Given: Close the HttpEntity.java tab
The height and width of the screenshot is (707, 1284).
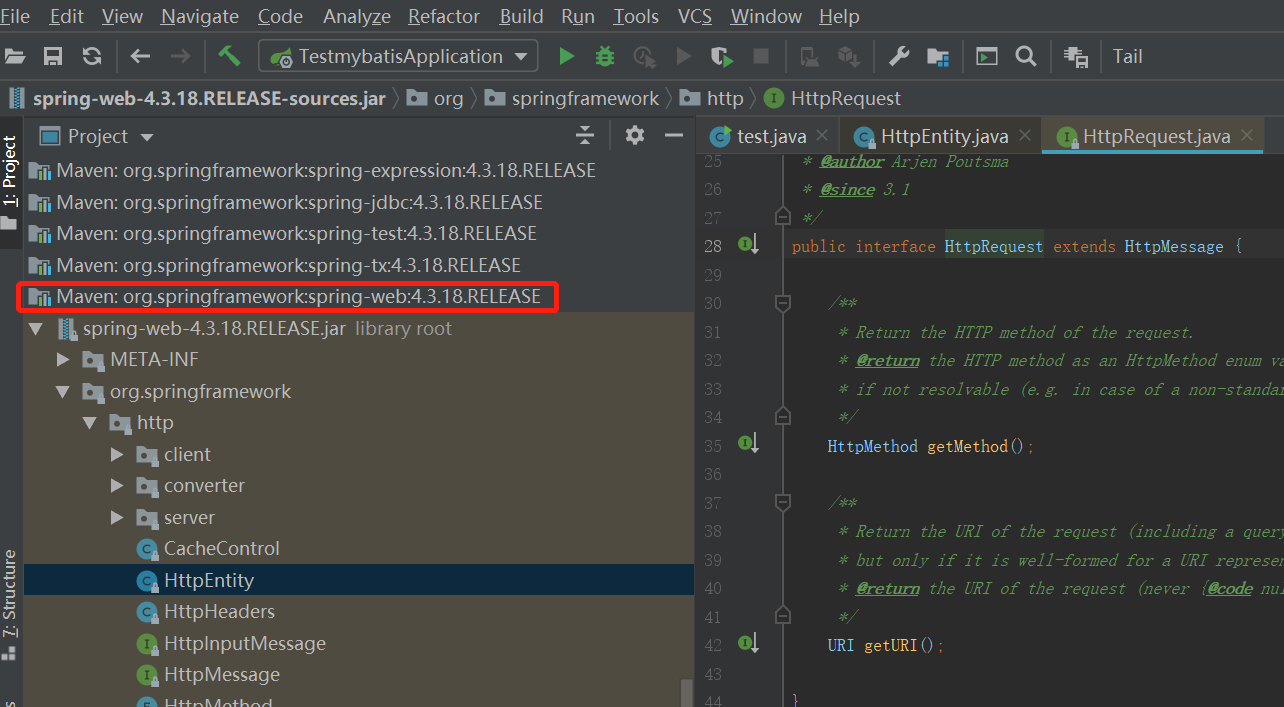Looking at the screenshot, I should coord(1025,135).
